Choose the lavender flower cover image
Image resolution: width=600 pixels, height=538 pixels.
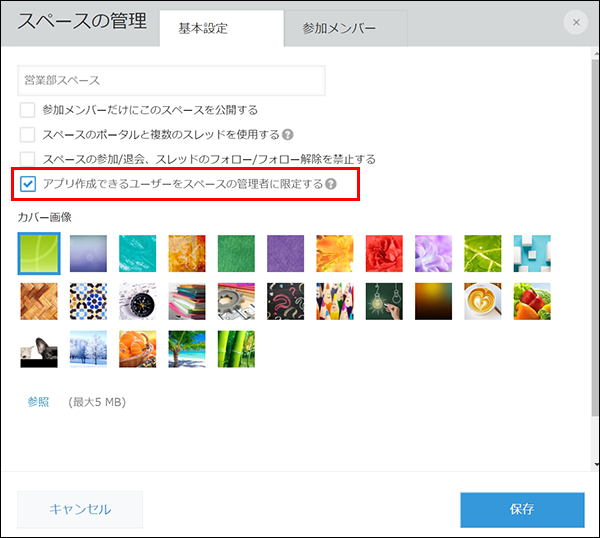click(x=434, y=253)
